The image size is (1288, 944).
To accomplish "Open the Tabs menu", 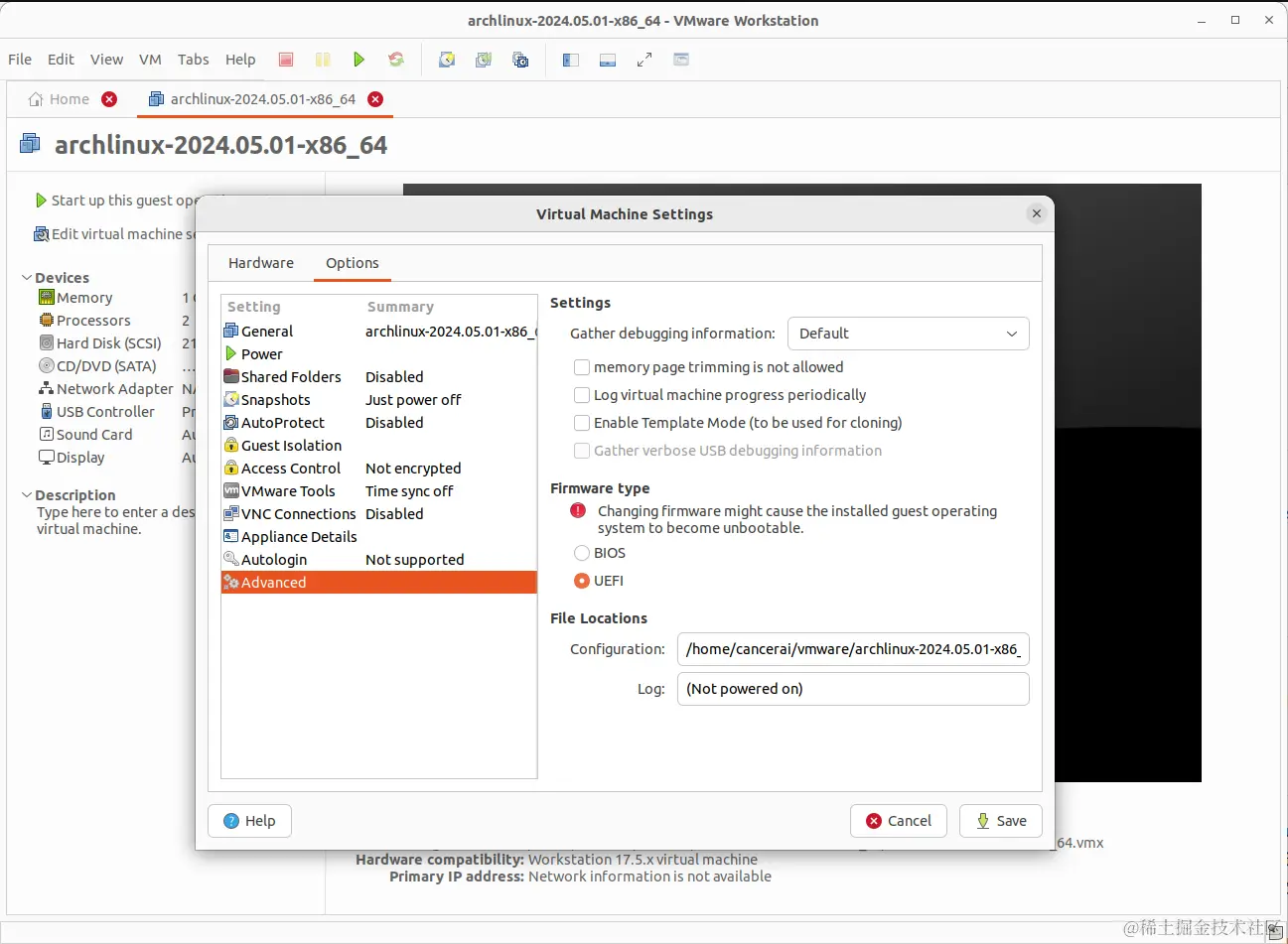I will coord(193,60).
